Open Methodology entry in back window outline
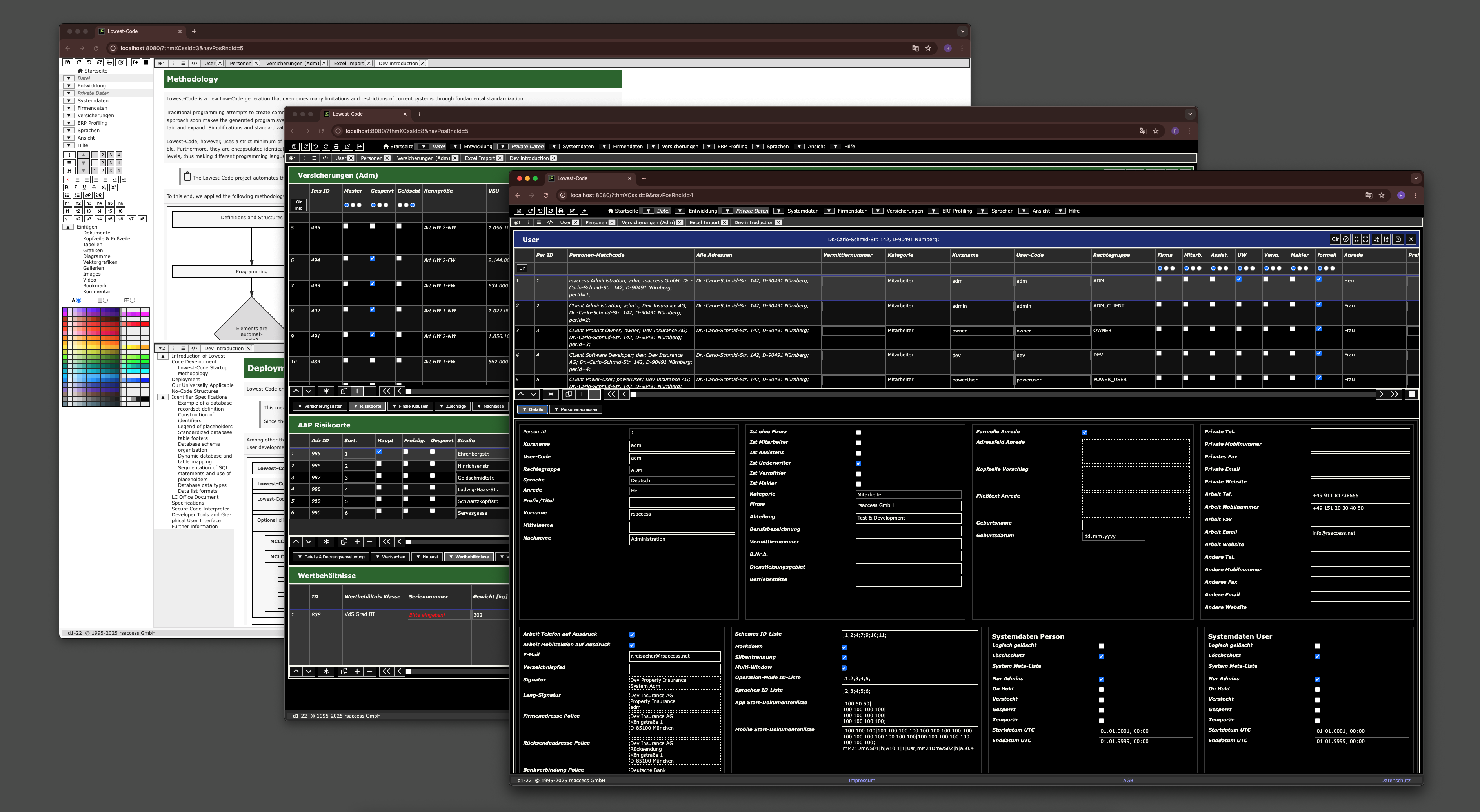This screenshot has height=812, width=1480. pyautogui.click(x=193, y=374)
